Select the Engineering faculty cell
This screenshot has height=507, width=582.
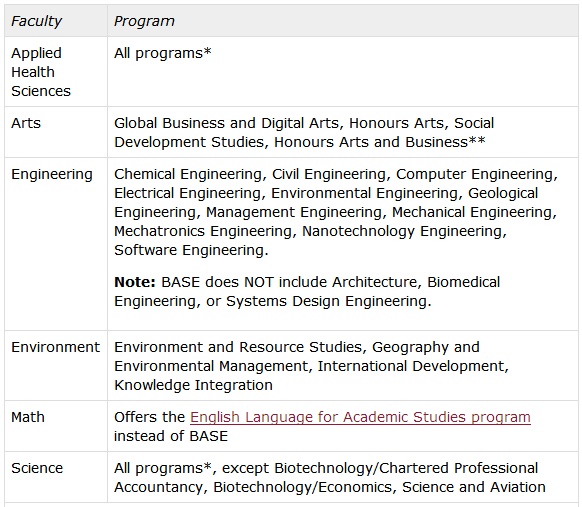click(x=56, y=244)
